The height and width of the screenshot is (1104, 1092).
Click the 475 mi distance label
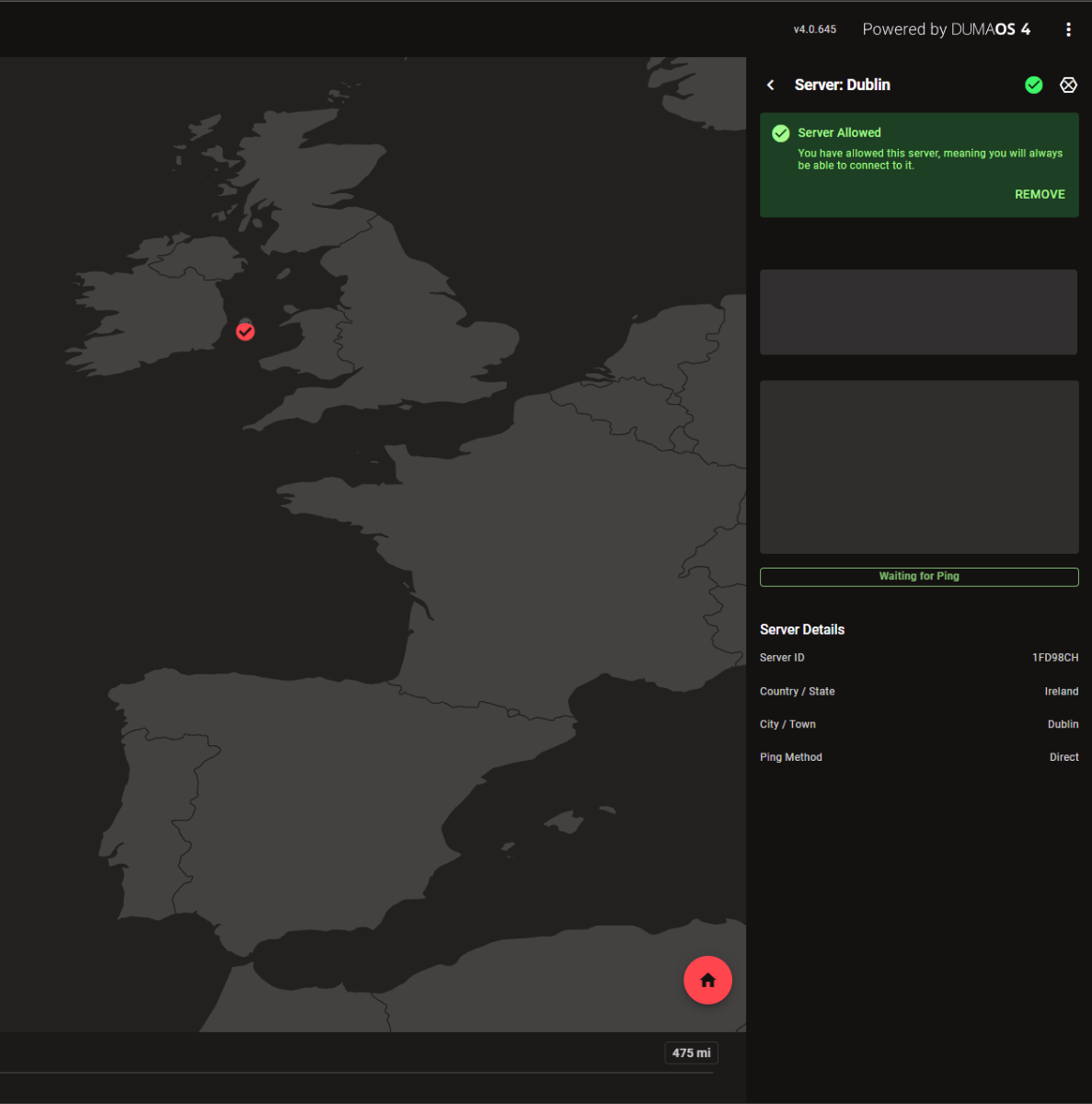(691, 1052)
